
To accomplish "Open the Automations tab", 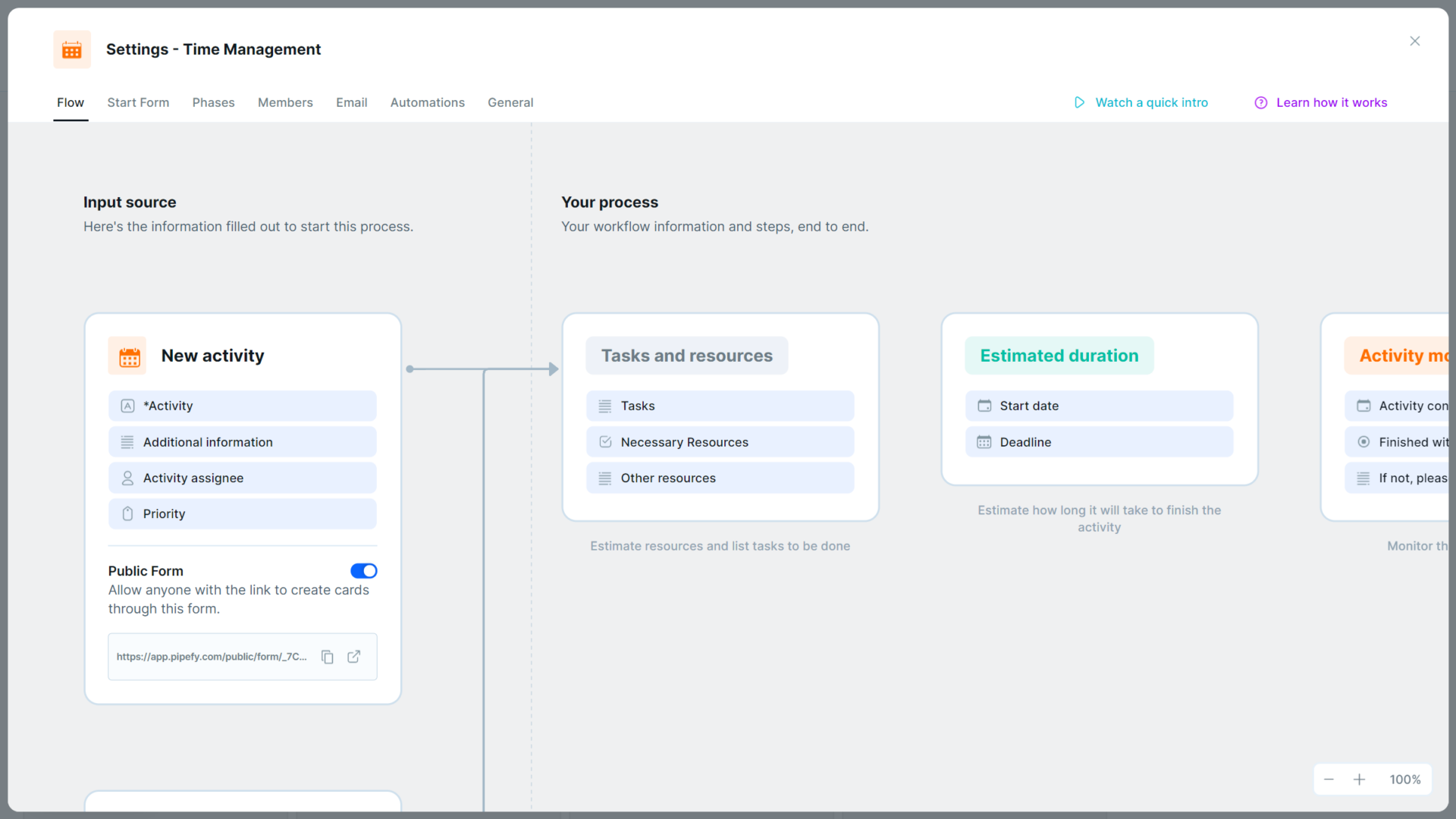I will pyautogui.click(x=427, y=102).
